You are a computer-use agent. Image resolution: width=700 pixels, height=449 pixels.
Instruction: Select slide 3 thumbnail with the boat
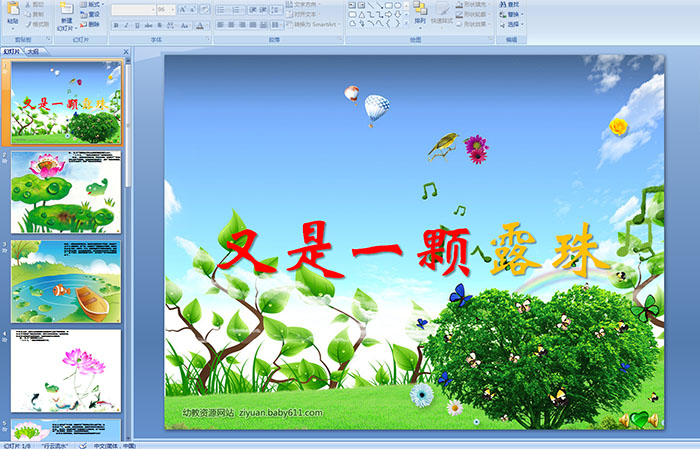point(66,281)
